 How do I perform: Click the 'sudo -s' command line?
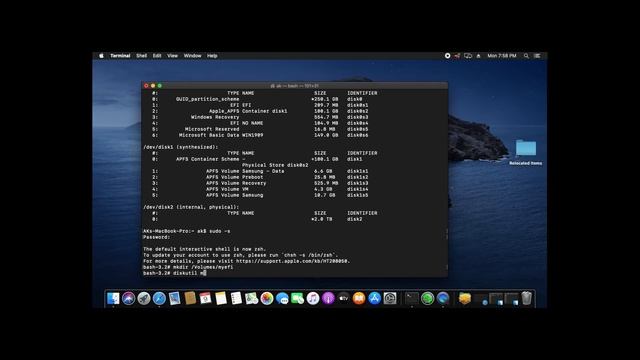click(187, 231)
